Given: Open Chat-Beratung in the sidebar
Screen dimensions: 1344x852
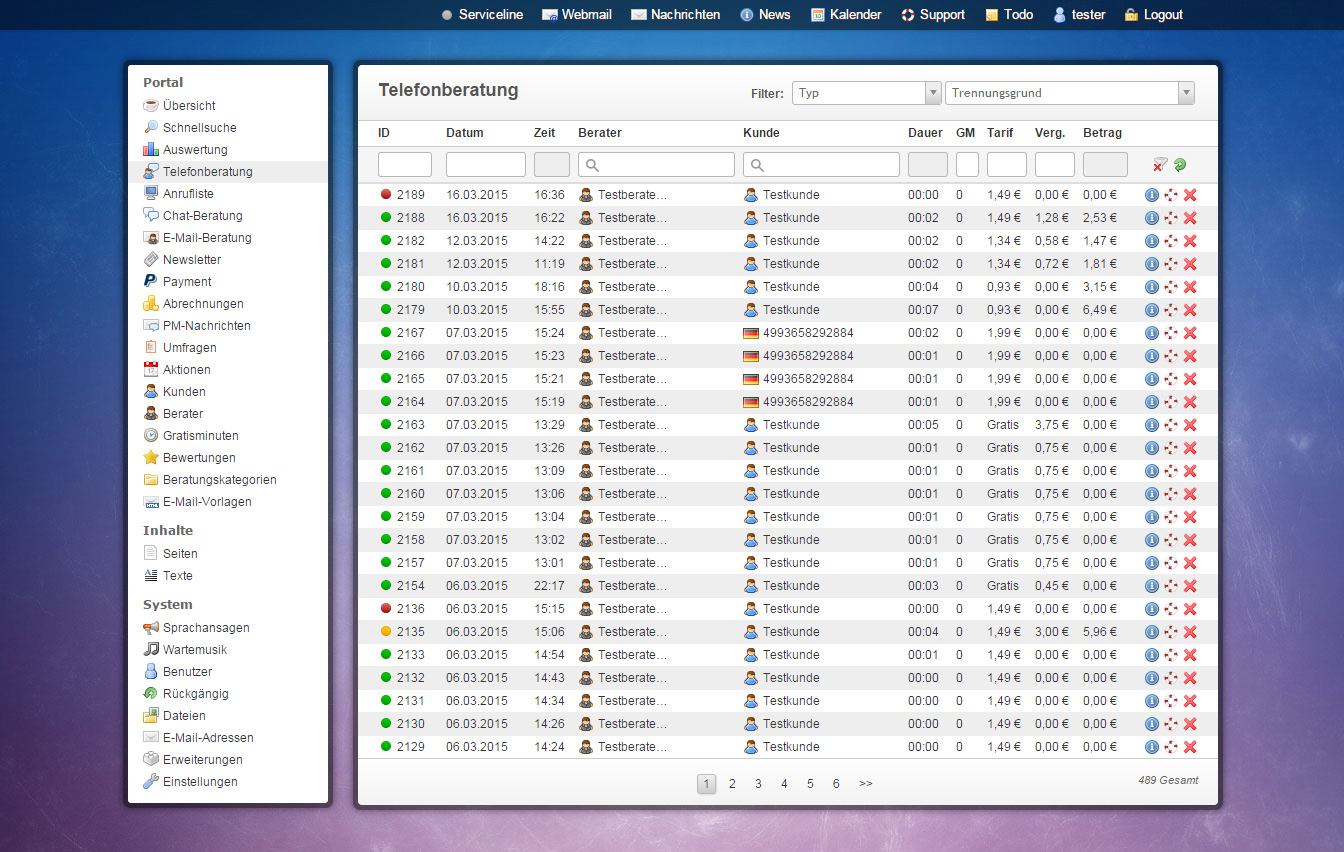Looking at the screenshot, I should tap(202, 216).
